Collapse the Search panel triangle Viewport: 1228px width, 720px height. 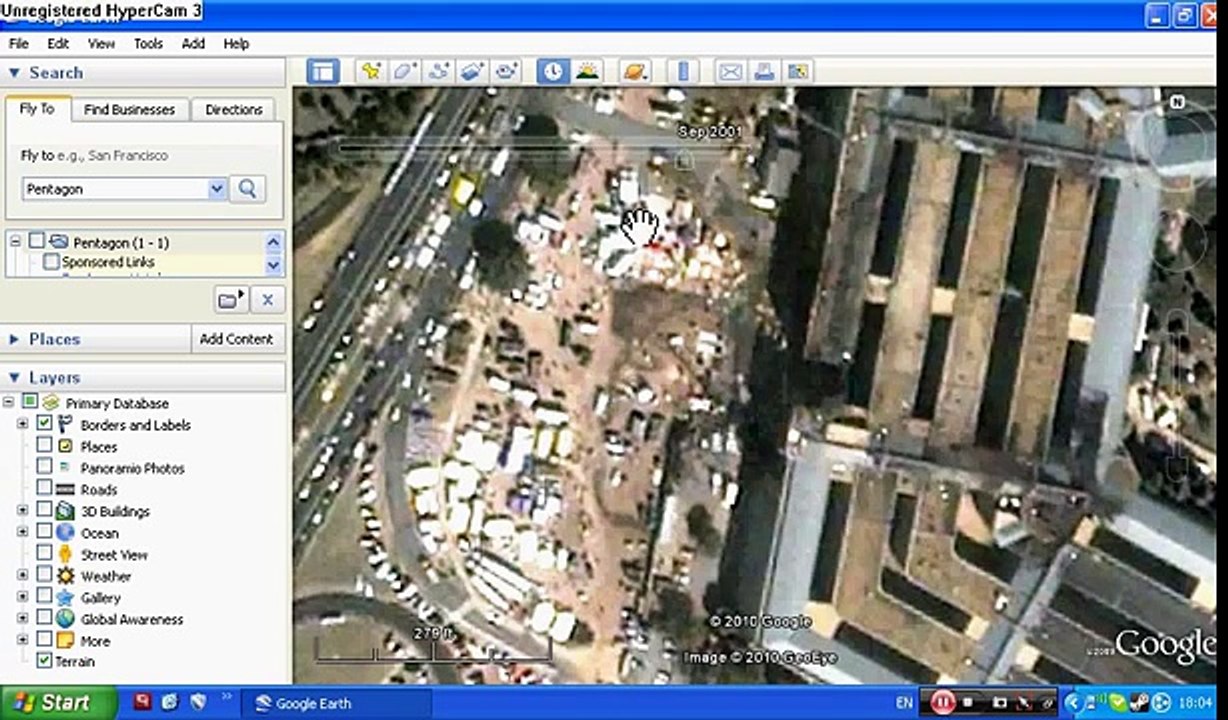14,72
